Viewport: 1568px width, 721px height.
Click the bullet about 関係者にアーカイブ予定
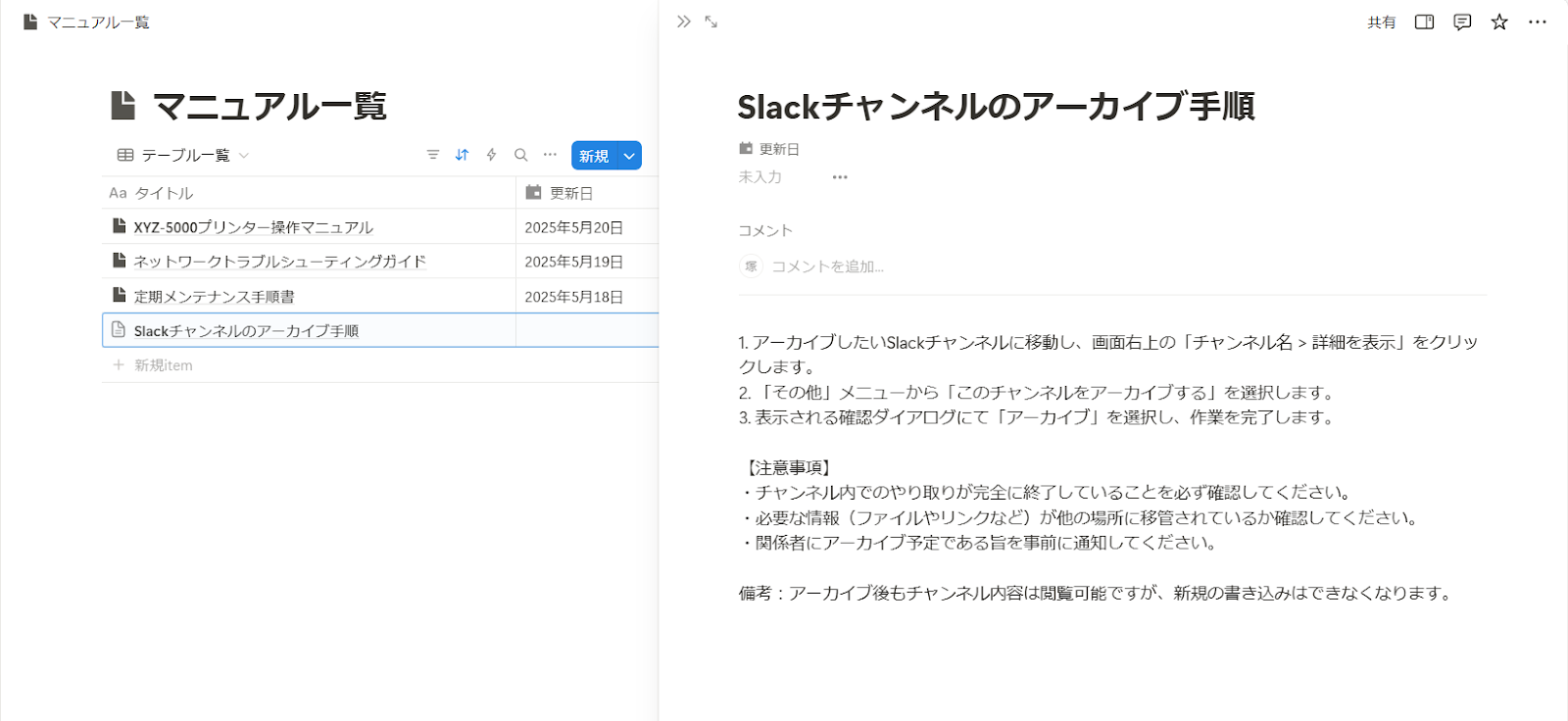980,543
